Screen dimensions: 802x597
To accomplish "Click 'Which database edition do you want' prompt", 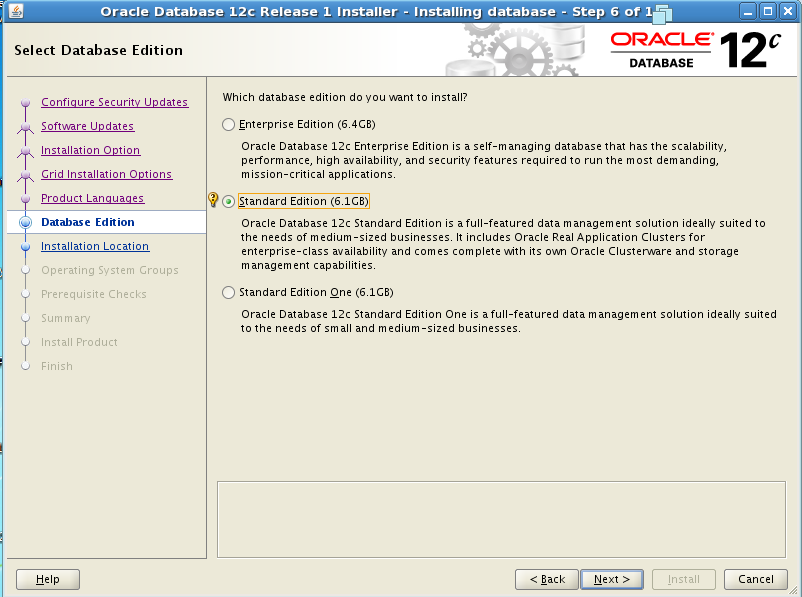I will tap(345, 97).
